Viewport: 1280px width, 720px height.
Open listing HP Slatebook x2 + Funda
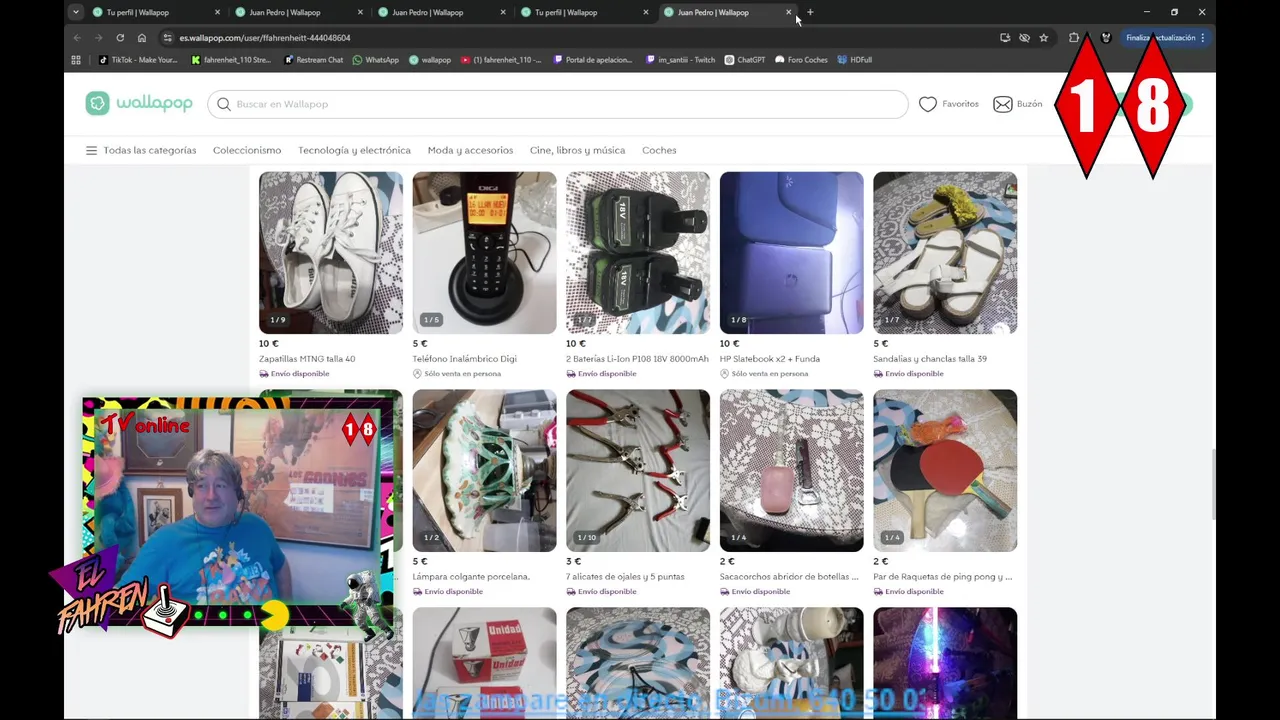point(770,359)
